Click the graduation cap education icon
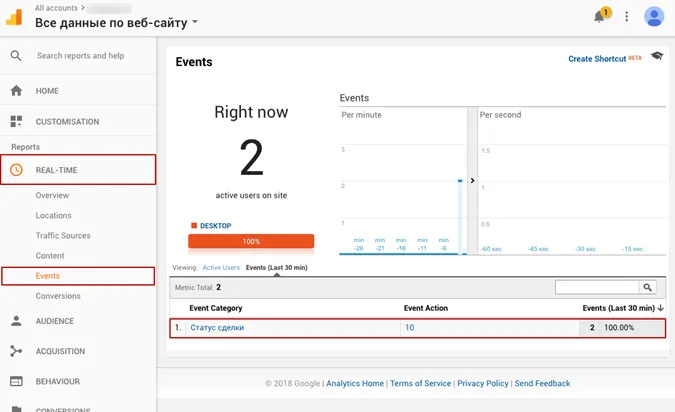 [657, 56]
